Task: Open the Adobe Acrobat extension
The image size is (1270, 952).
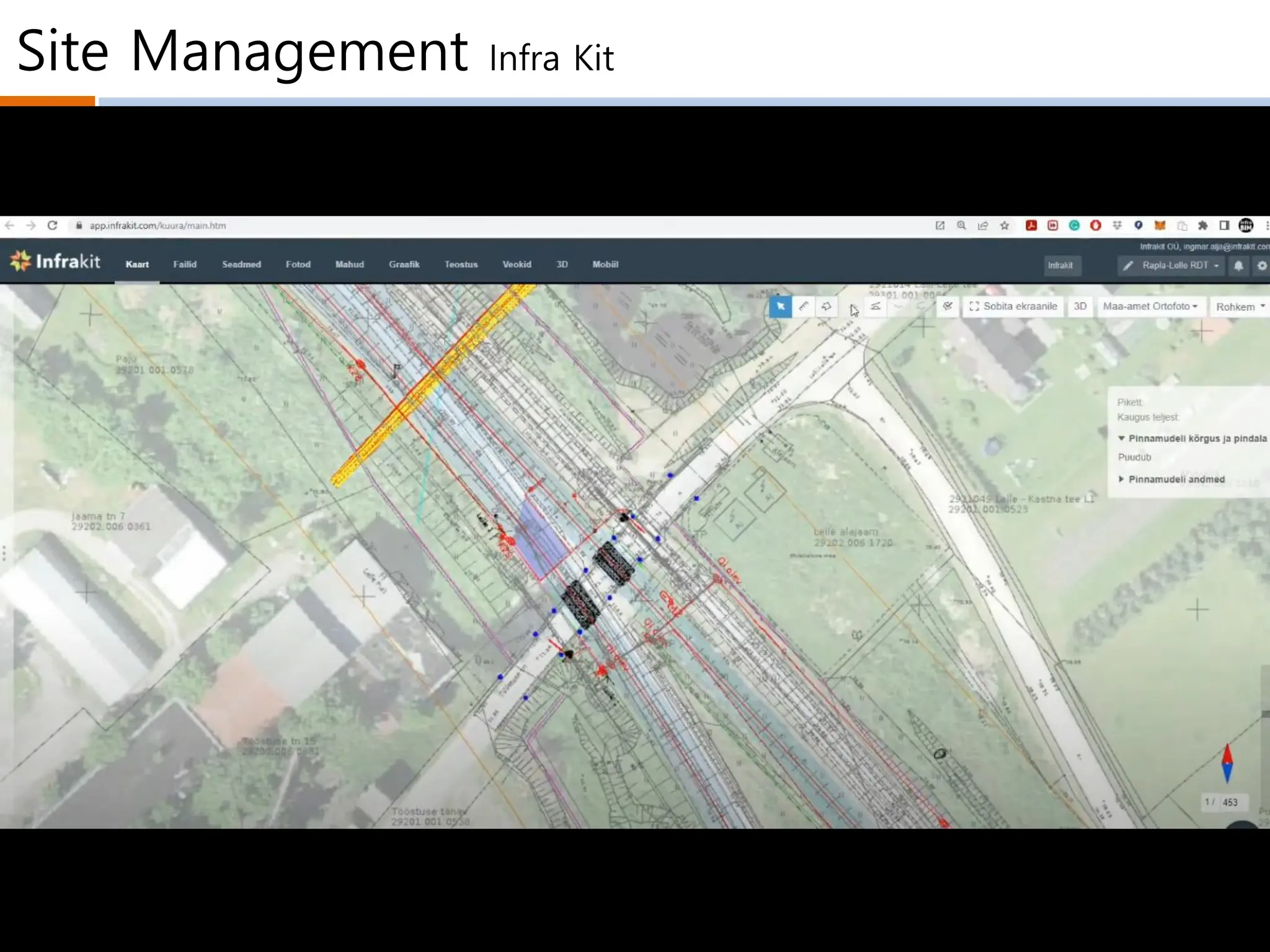Action: coord(1031,226)
